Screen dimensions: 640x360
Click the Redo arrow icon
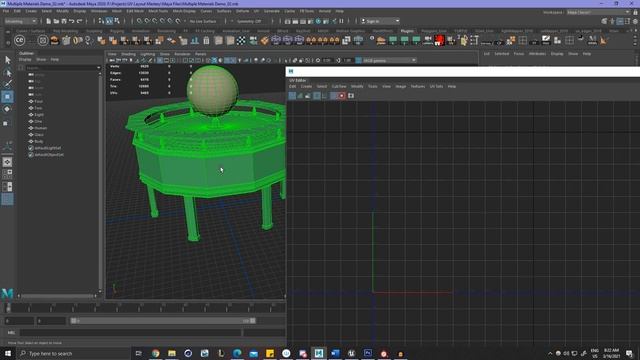point(80,21)
